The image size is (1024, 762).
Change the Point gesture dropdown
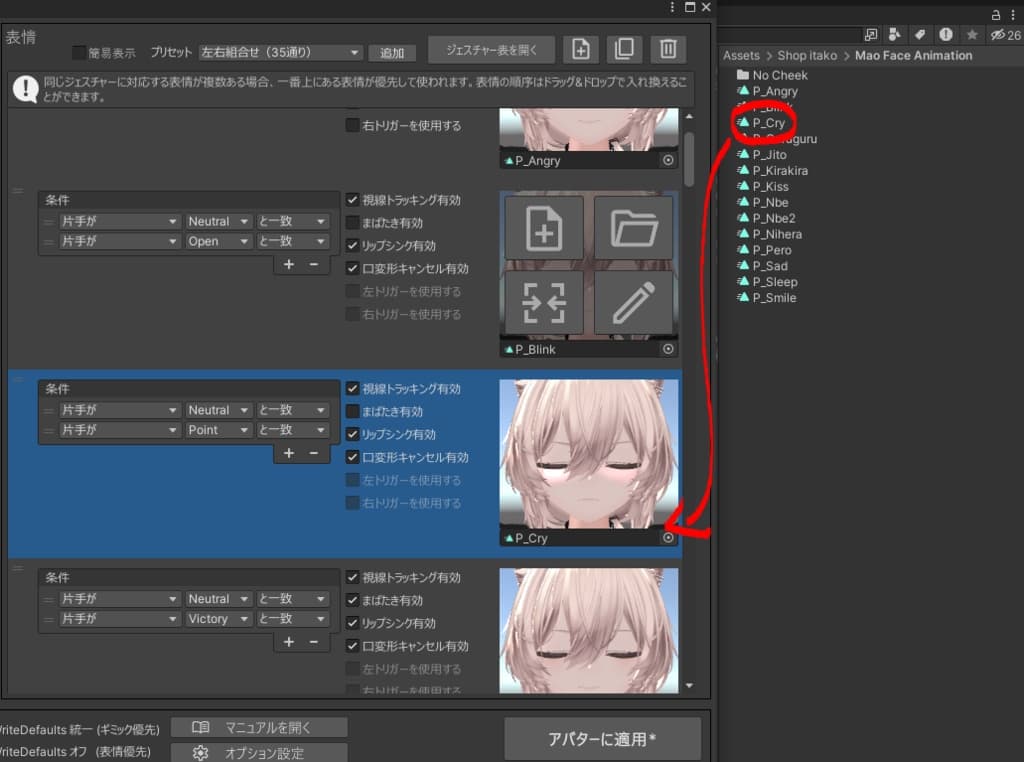click(x=218, y=429)
